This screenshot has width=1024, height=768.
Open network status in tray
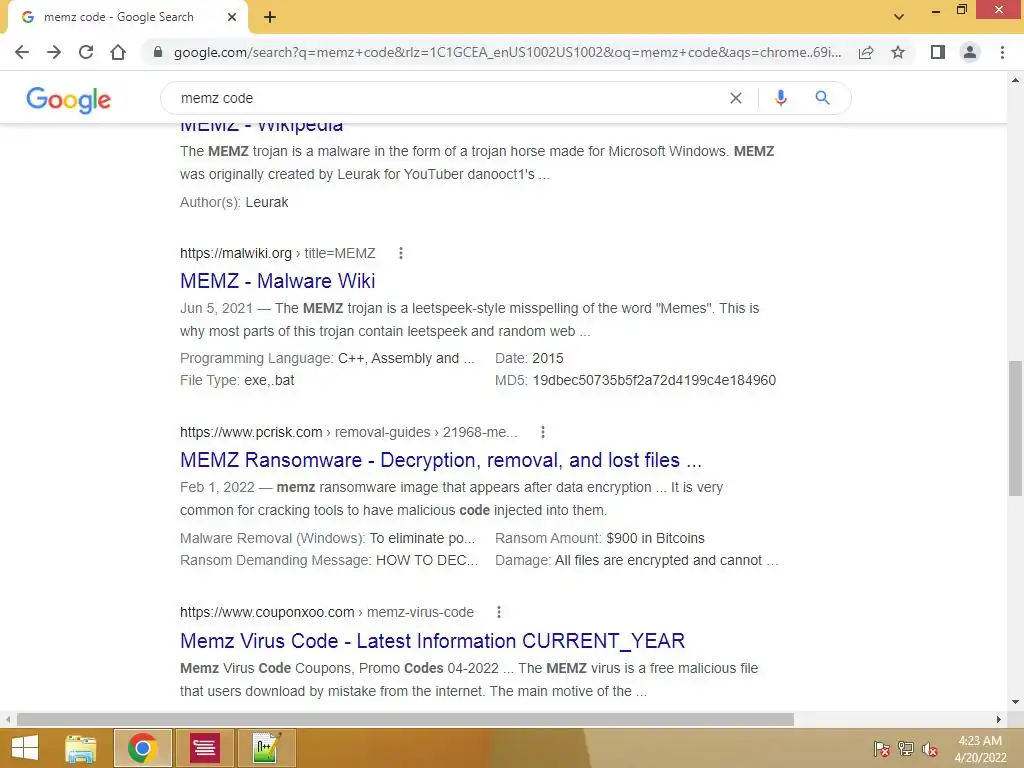[906, 748]
